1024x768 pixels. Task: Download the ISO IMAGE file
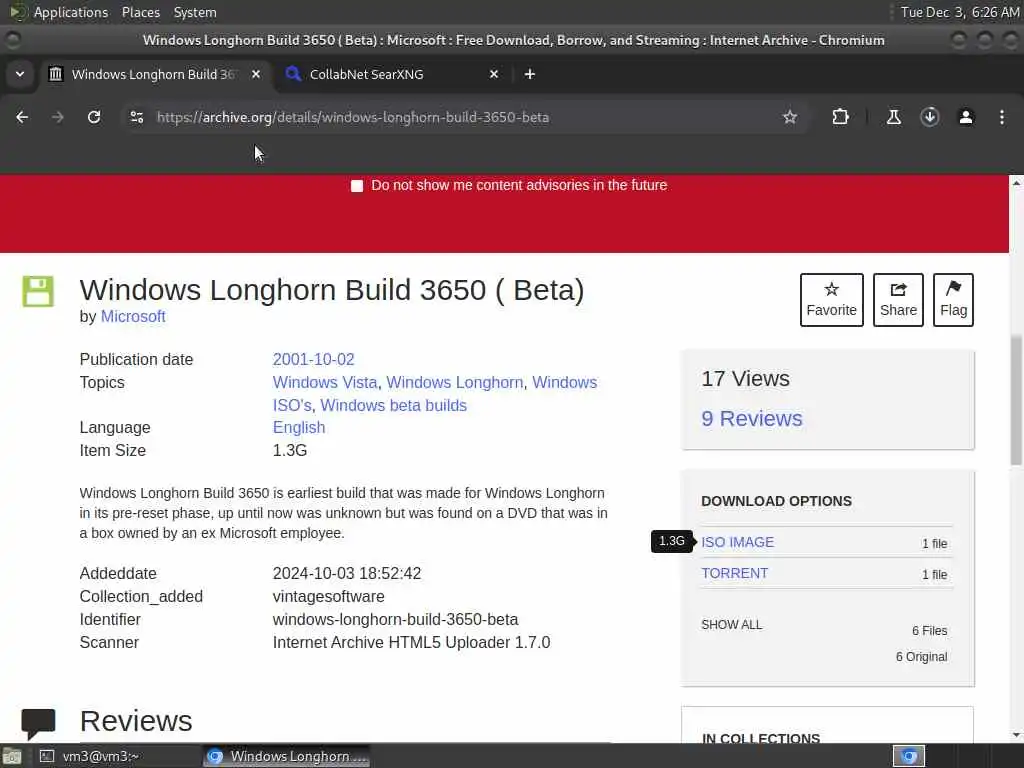pyautogui.click(x=737, y=542)
